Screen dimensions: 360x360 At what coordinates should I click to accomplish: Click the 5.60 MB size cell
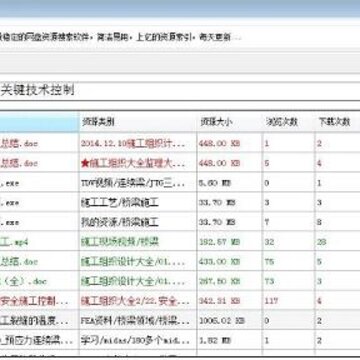click(230, 183)
